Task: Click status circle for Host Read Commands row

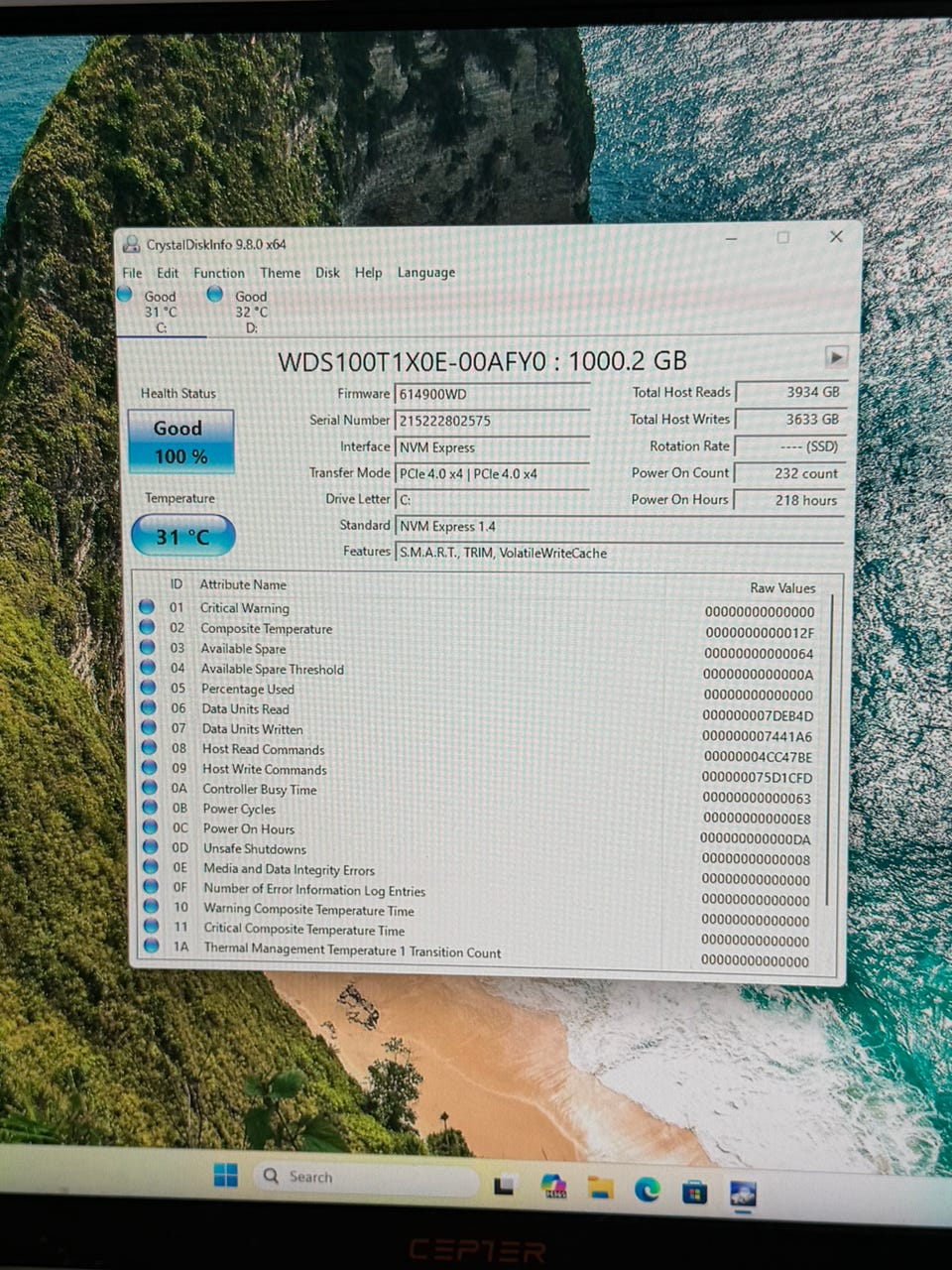Action: 149,747
